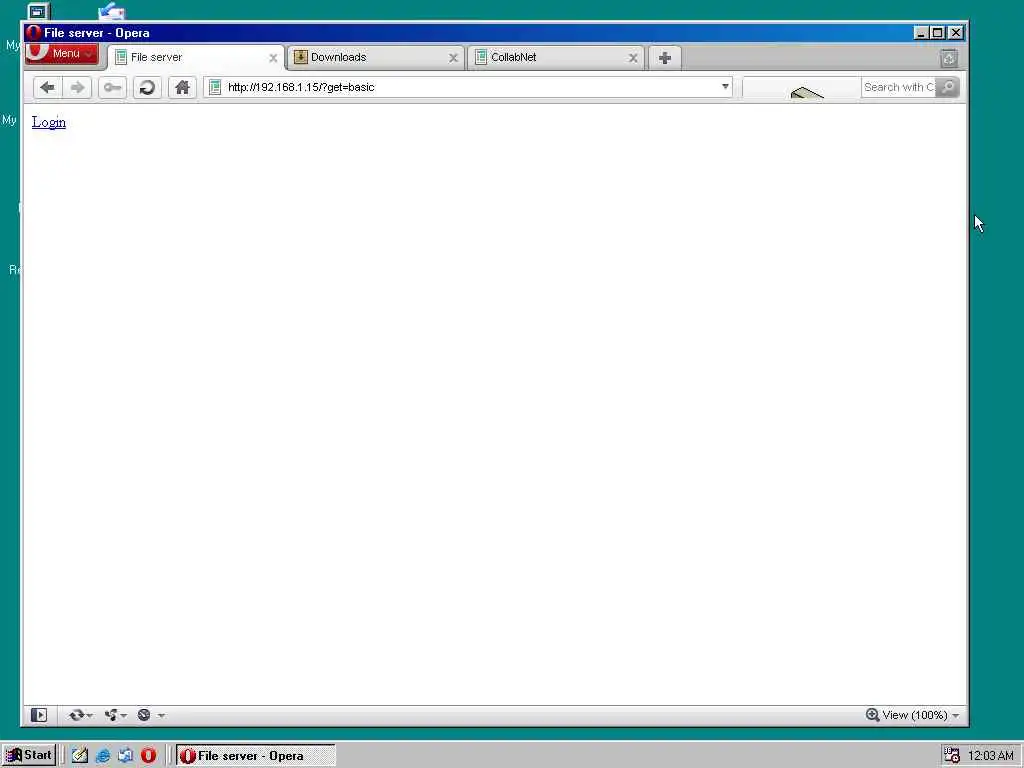Viewport: 1024px width, 768px height.
Task: Follow the Login link
Action: click(49, 122)
